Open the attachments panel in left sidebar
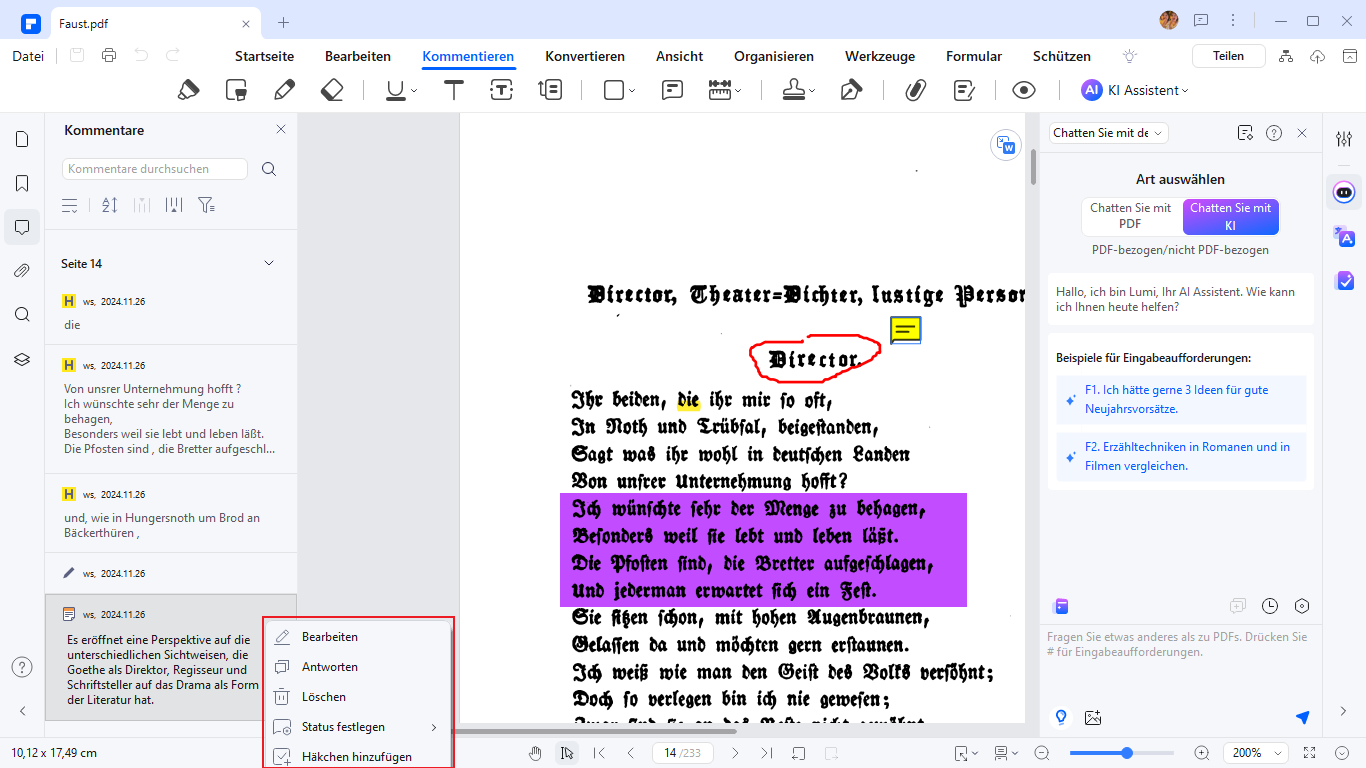Viewport: 1366px width, 768px height. click(22, 270)
